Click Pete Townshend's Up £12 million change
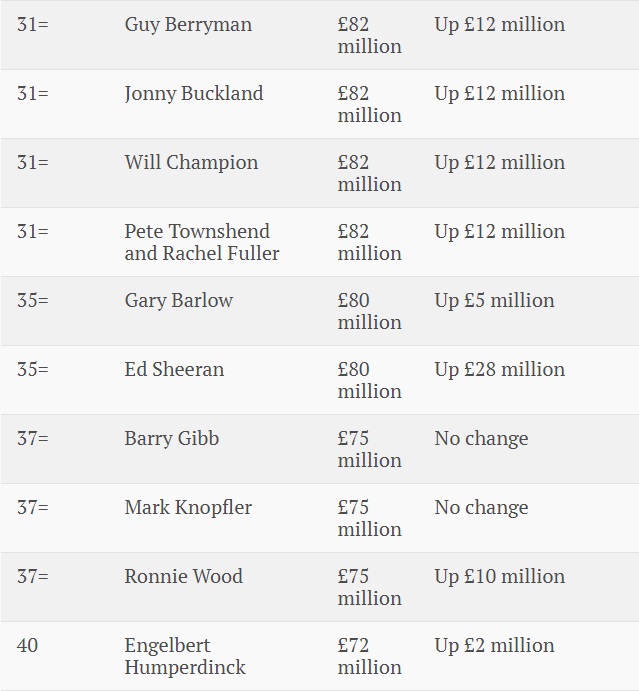 500,232
